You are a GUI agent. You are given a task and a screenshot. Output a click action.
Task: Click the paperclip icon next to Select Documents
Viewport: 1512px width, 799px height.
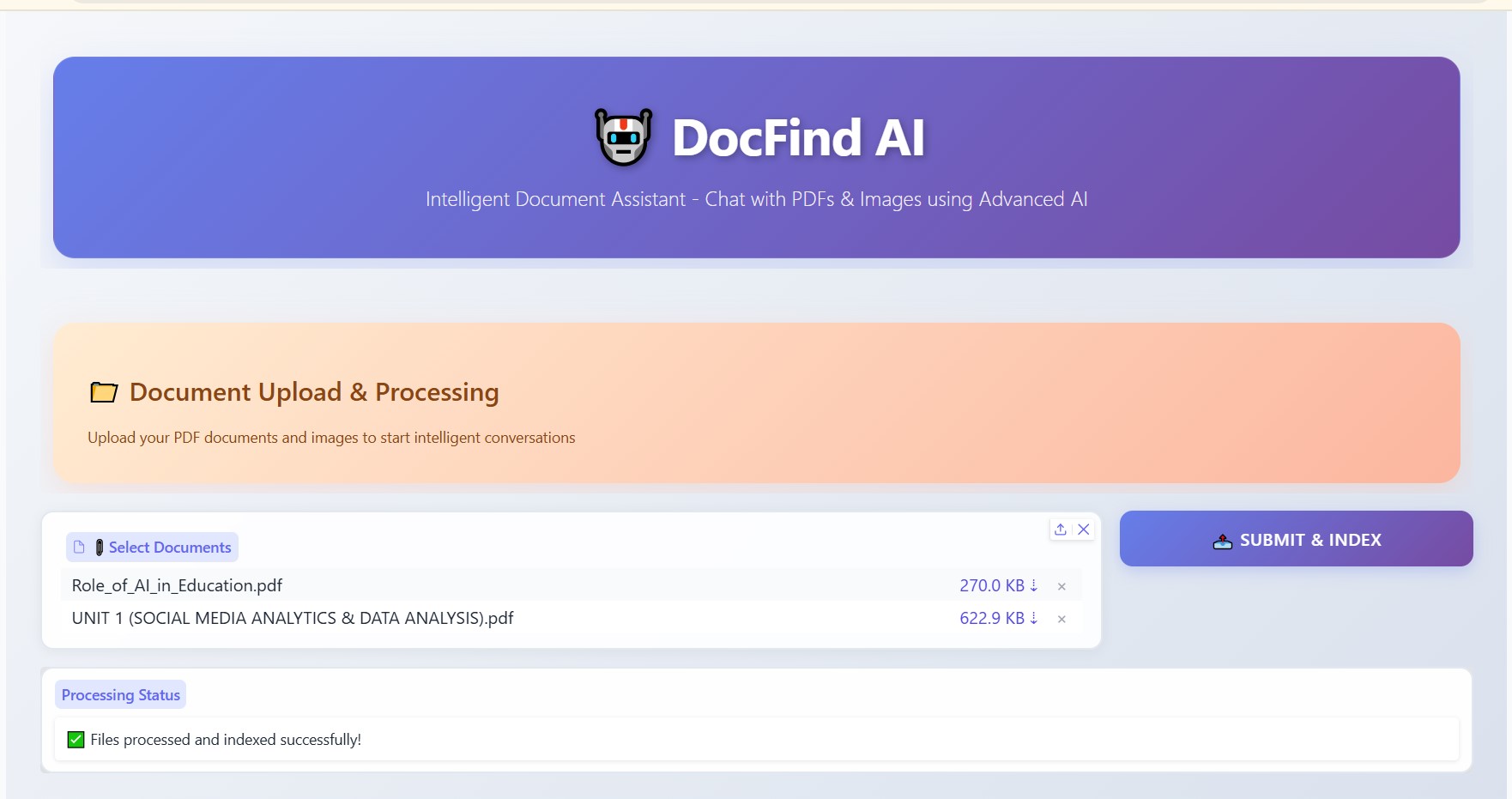coord(100,547)
